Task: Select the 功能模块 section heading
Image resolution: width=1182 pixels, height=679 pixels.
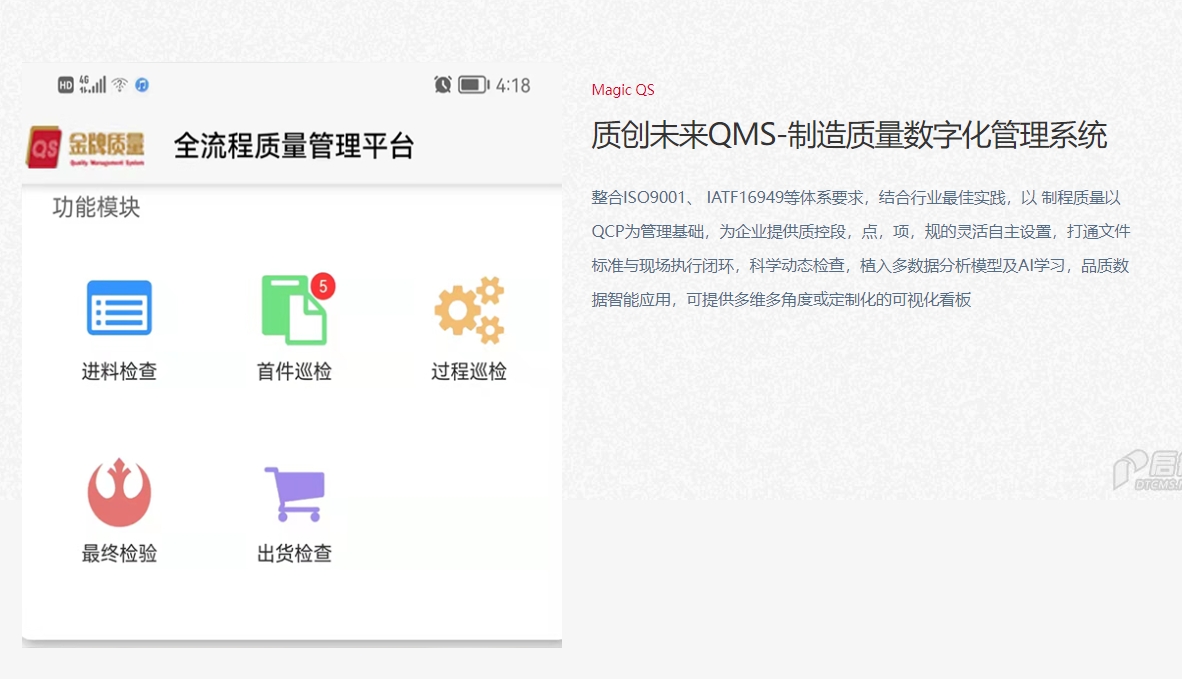Action: click(x=96, y=208)
